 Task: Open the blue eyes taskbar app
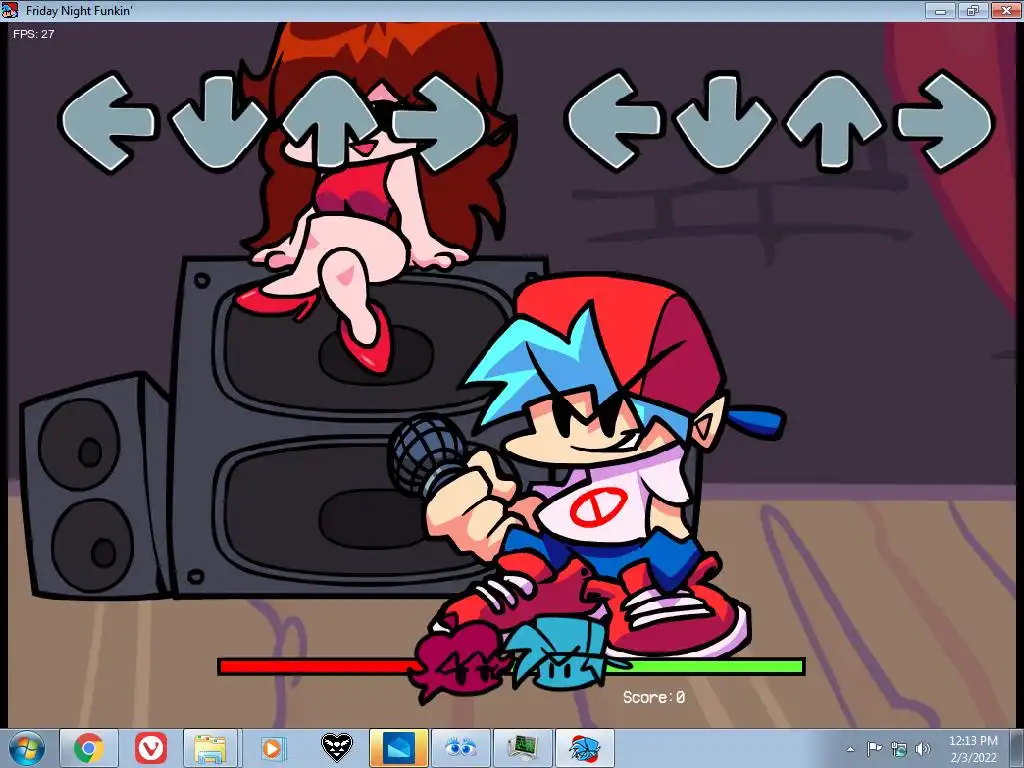460,748
